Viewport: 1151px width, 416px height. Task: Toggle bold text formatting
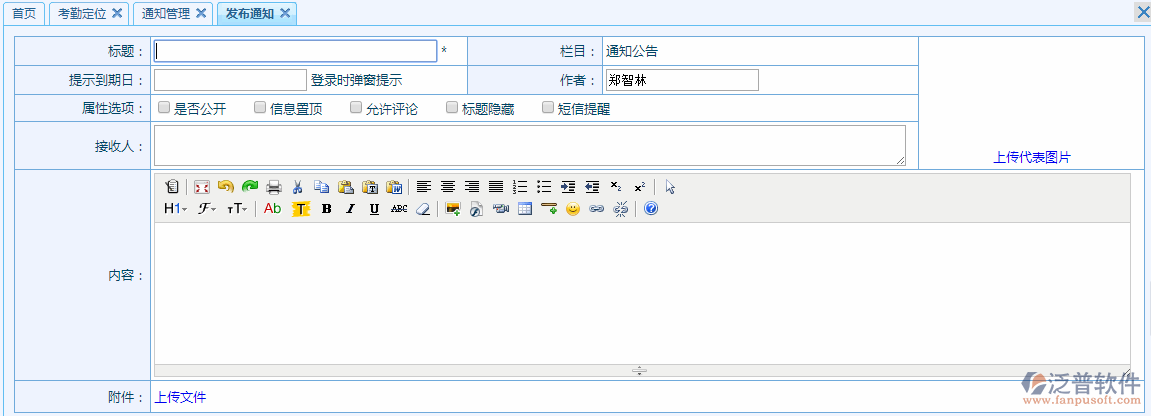[x=326, y=209]
